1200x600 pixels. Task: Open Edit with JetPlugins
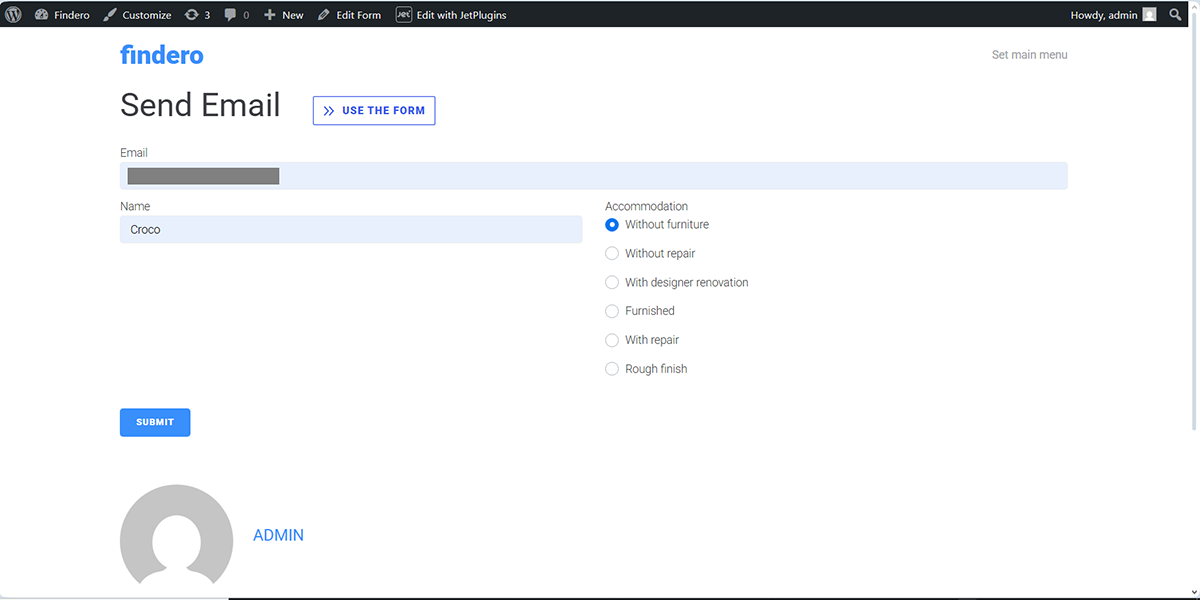[x=451, y=15]
